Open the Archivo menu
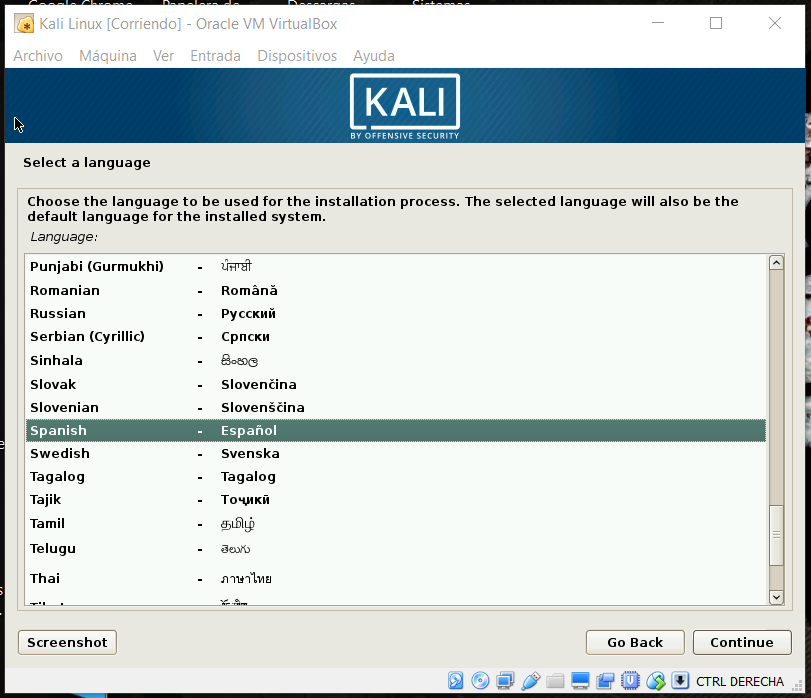This screenshot has height=698, width=811. coord(38,56)
